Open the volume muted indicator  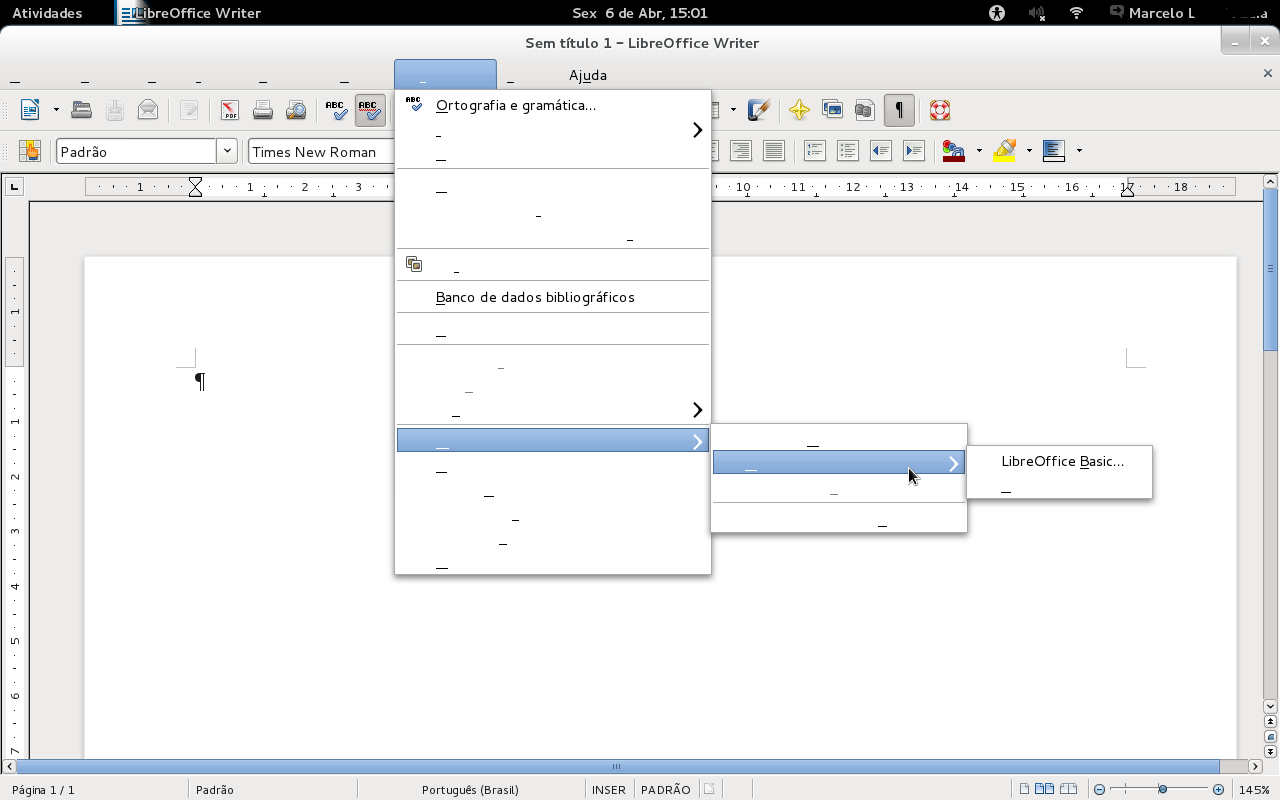tap(1037, 13)
